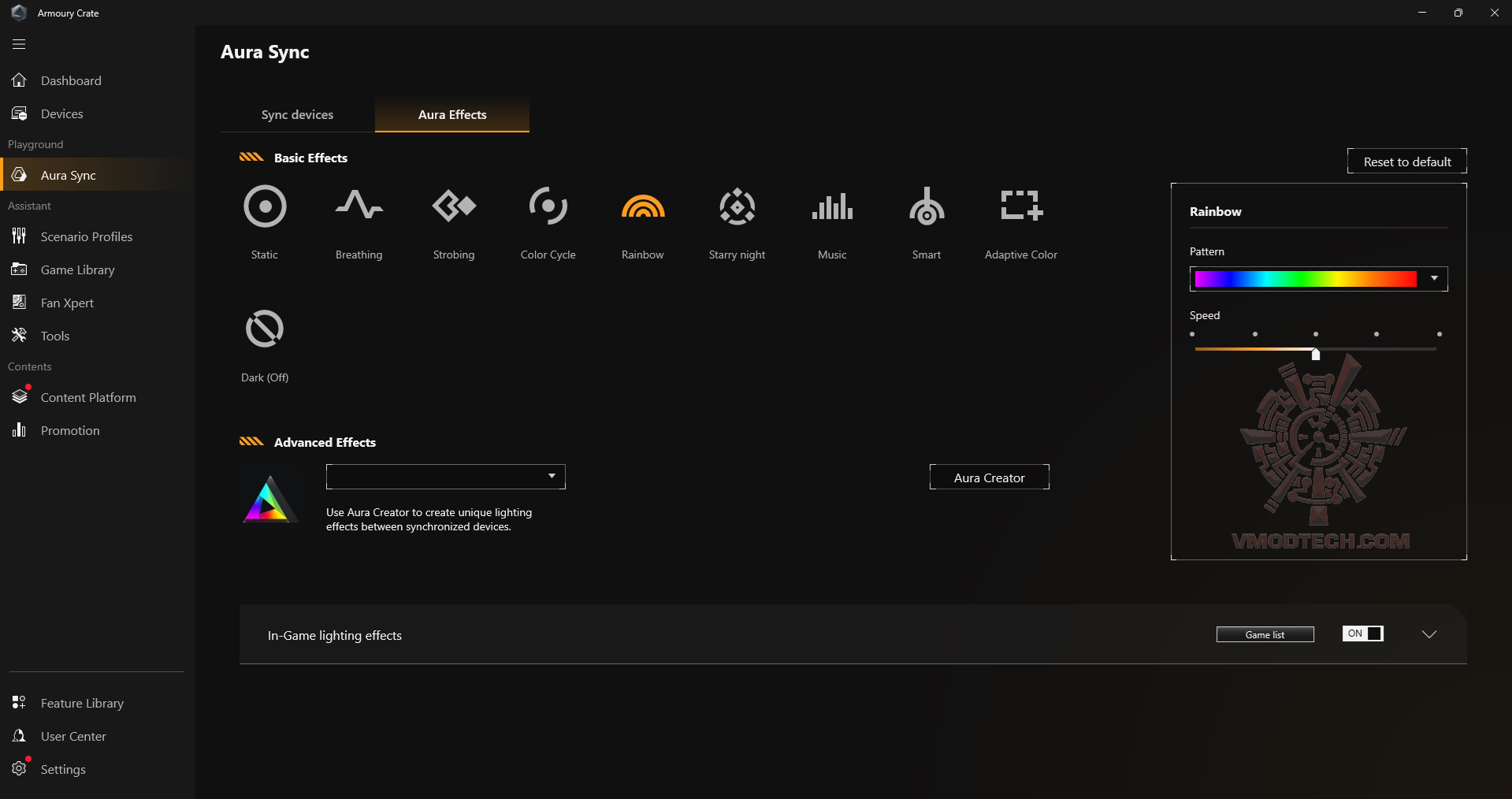Switch to the Aura Effects tab
Viewport: 1512px width, 799px height.
pyautogui.click(x=452, y=115)
